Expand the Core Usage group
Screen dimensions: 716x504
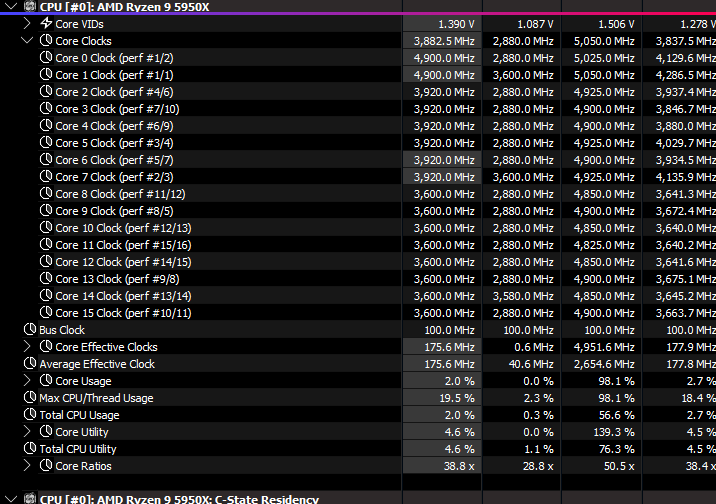pyautogui.click(x=27, y=380)
